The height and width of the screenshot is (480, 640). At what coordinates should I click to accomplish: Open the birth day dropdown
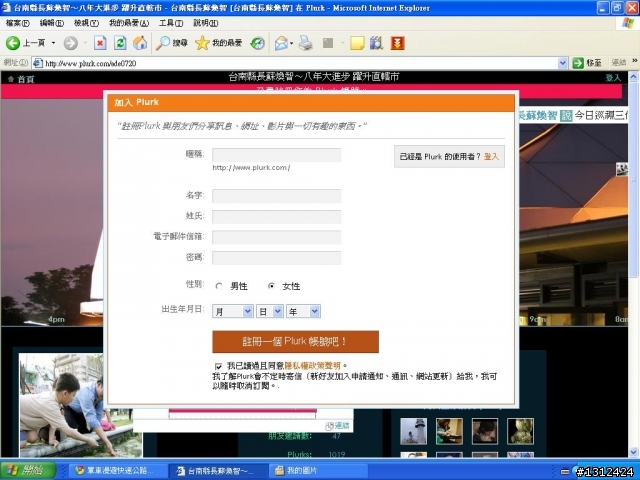click(270, 311)
